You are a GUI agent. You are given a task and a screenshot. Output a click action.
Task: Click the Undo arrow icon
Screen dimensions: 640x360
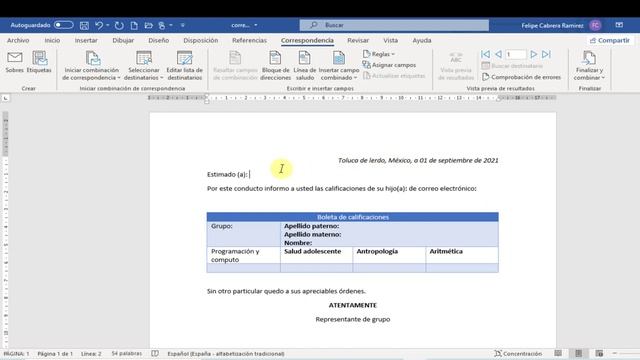click(x=99, y=25)
